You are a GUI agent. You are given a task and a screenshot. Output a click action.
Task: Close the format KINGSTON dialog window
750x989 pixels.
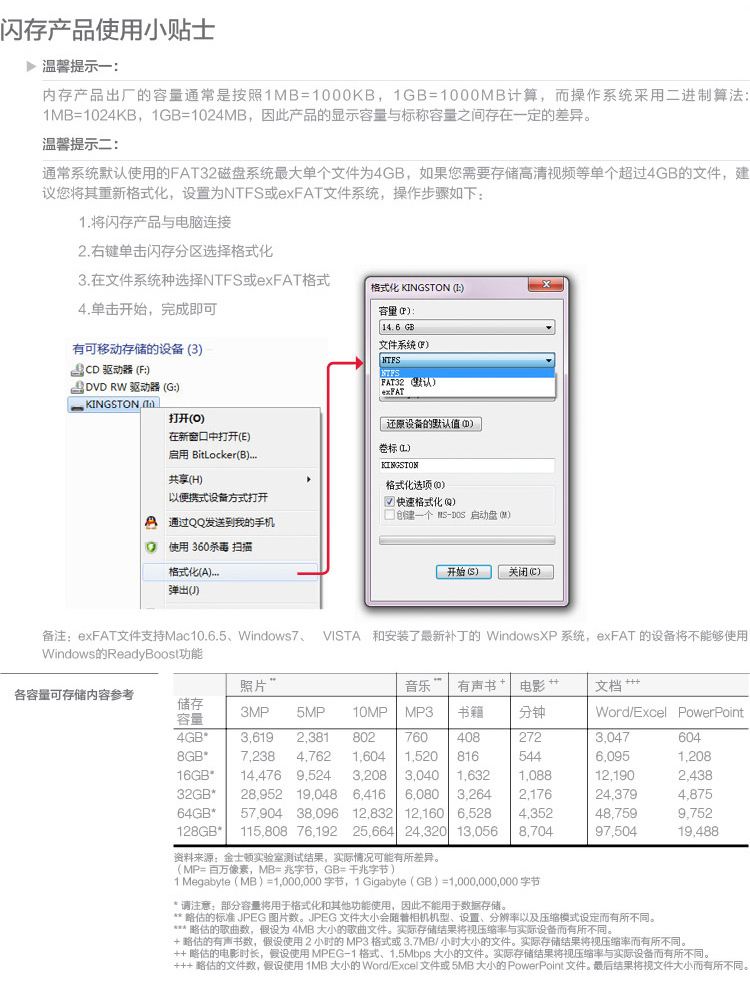545,287
